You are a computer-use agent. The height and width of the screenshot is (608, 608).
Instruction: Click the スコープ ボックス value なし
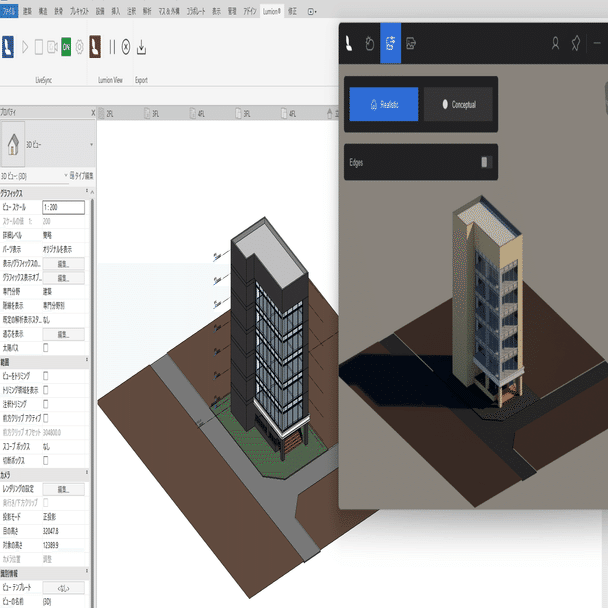(x=46, y=446)
